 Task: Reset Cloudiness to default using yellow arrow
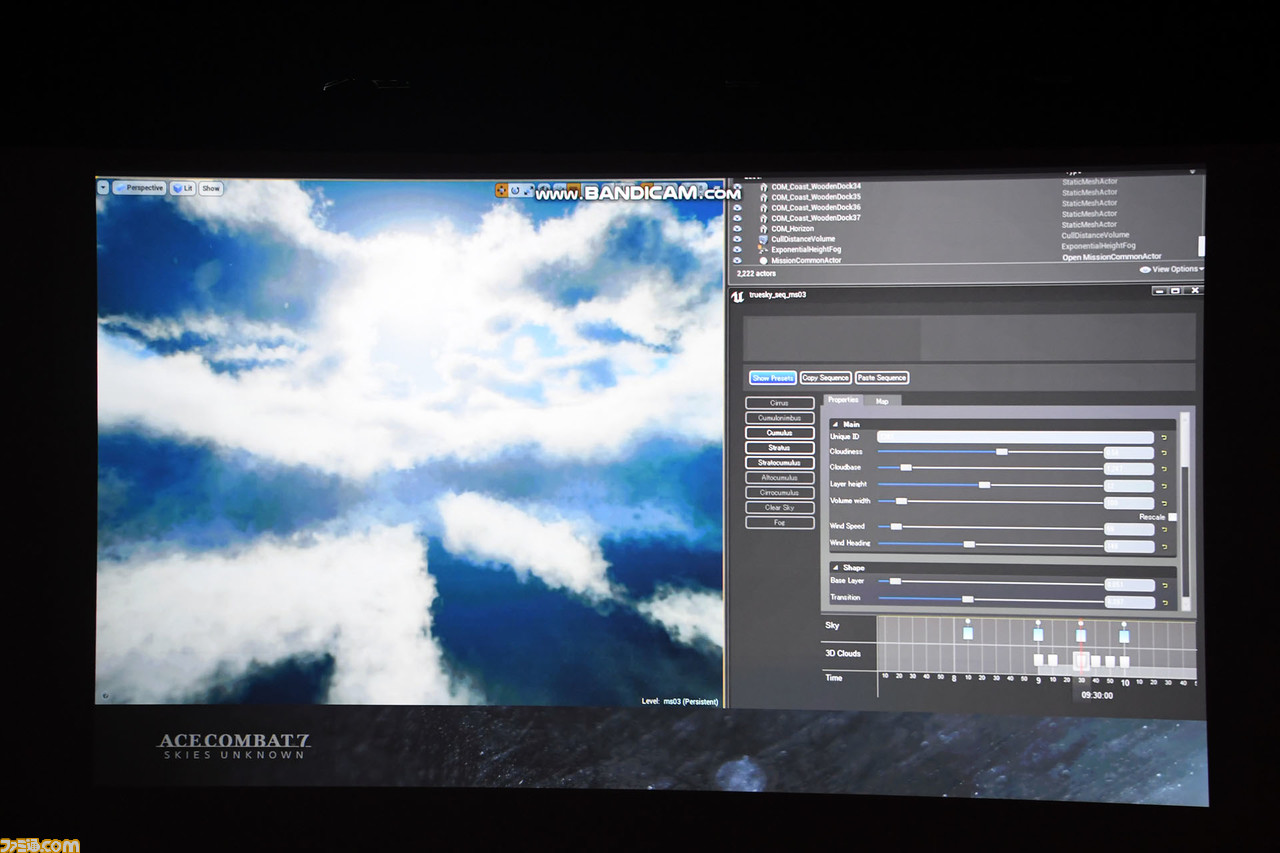coord(1164,453)
